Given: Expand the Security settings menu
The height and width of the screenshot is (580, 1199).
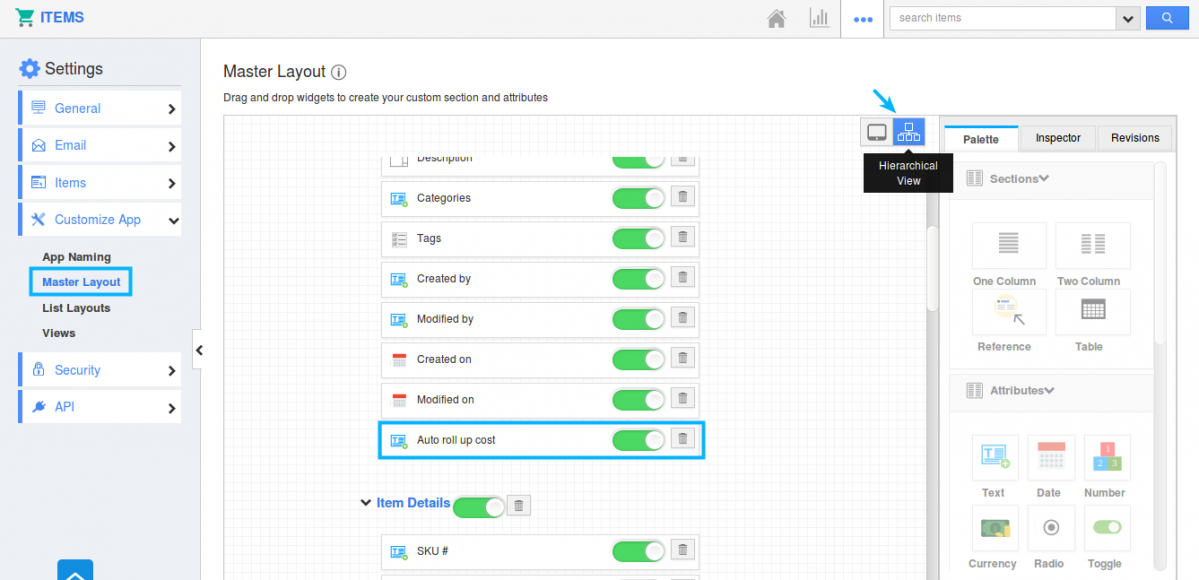Looking at the screenshot, I should 100,370.
